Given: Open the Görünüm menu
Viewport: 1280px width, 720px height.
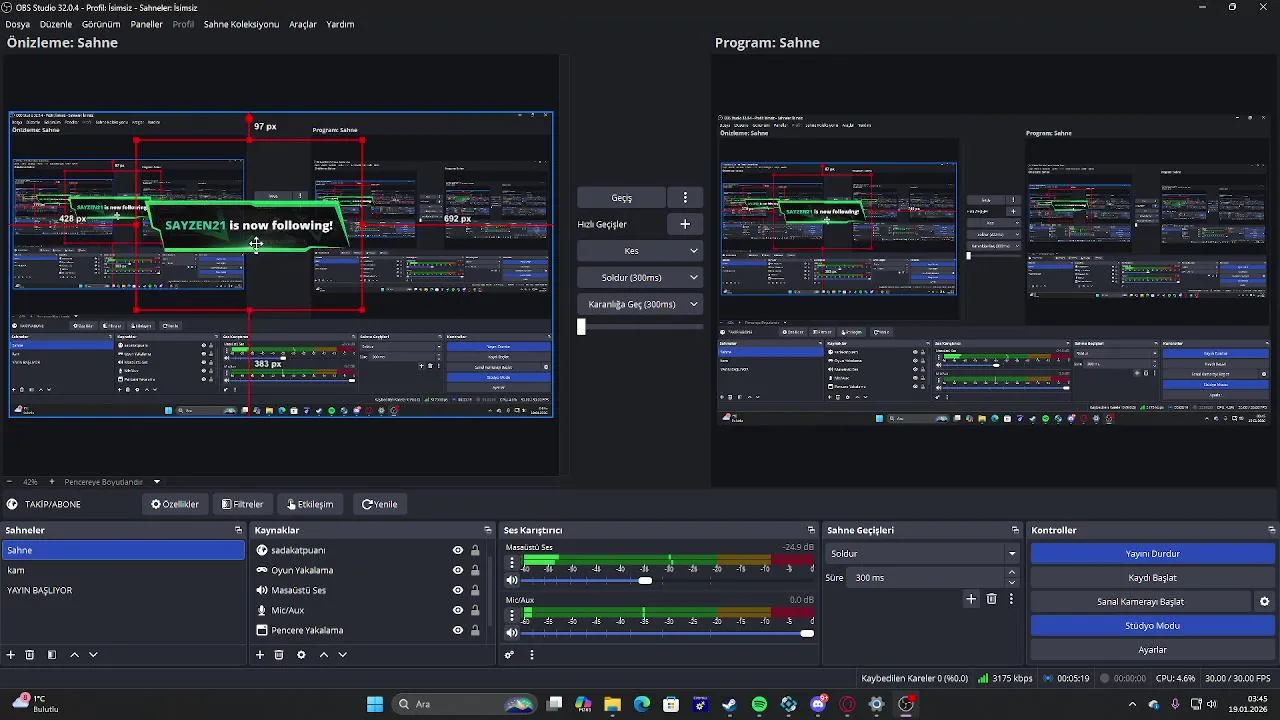Looking at the screenshot, I should point(101,24).
